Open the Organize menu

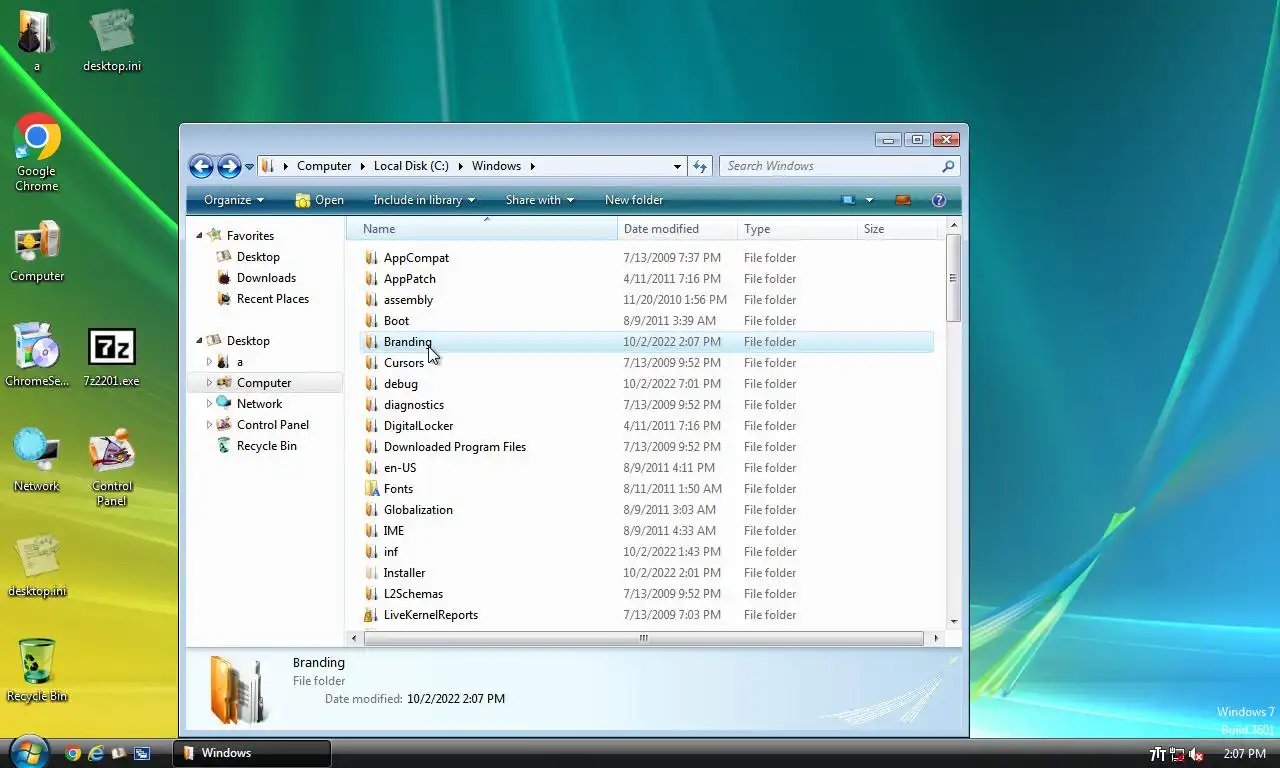234,200
